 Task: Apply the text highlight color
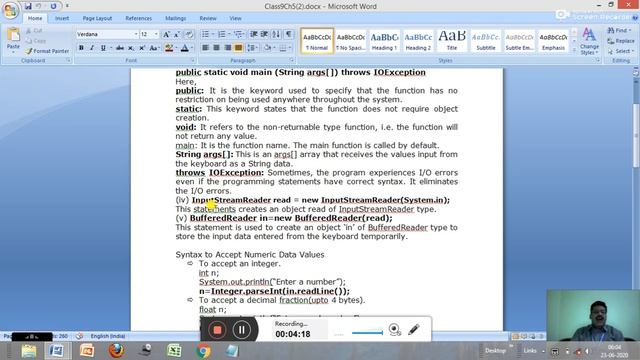coord(169,48)
